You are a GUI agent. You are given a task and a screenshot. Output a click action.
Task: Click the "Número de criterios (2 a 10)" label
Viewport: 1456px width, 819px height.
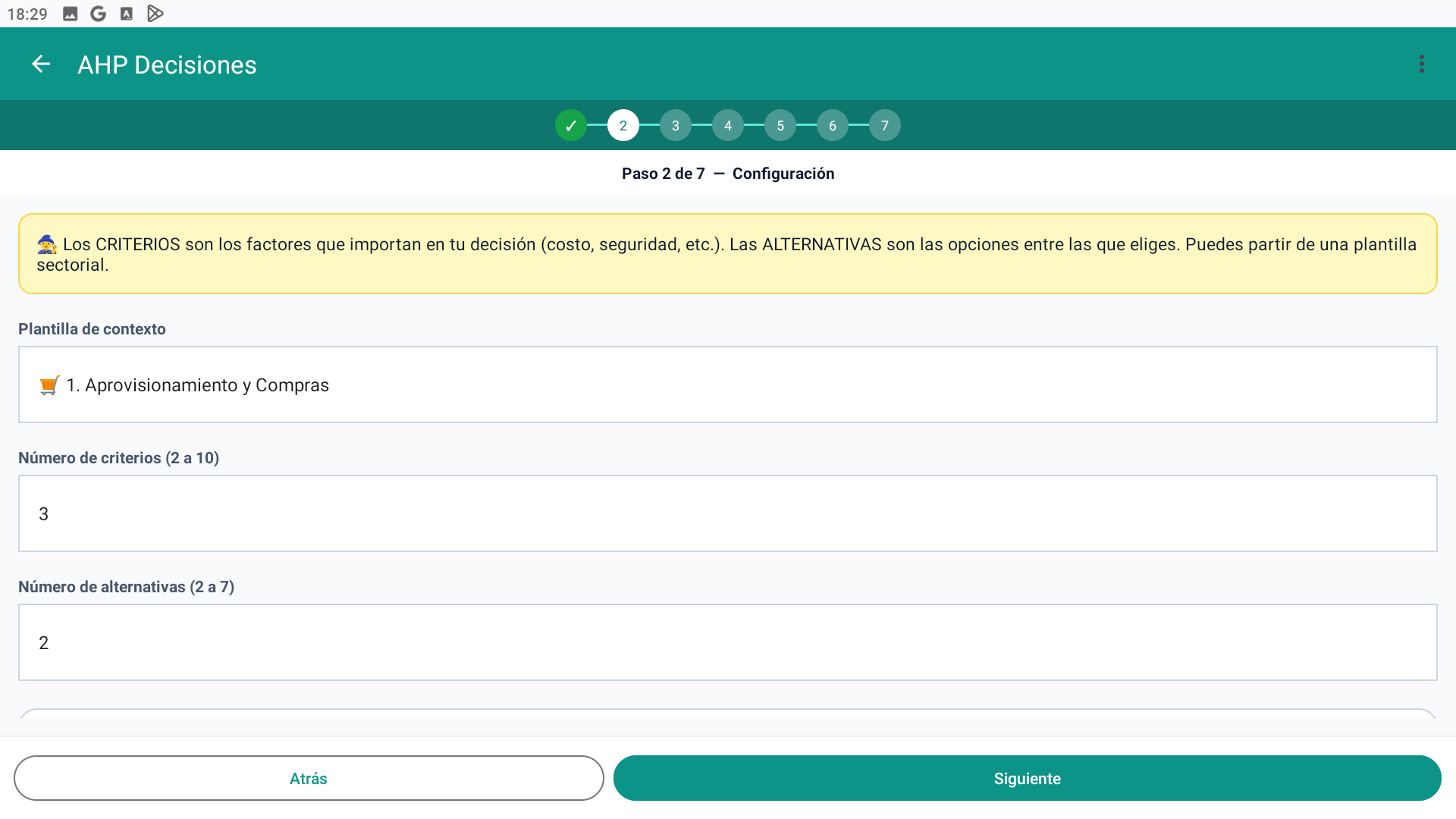pos(118,458)
